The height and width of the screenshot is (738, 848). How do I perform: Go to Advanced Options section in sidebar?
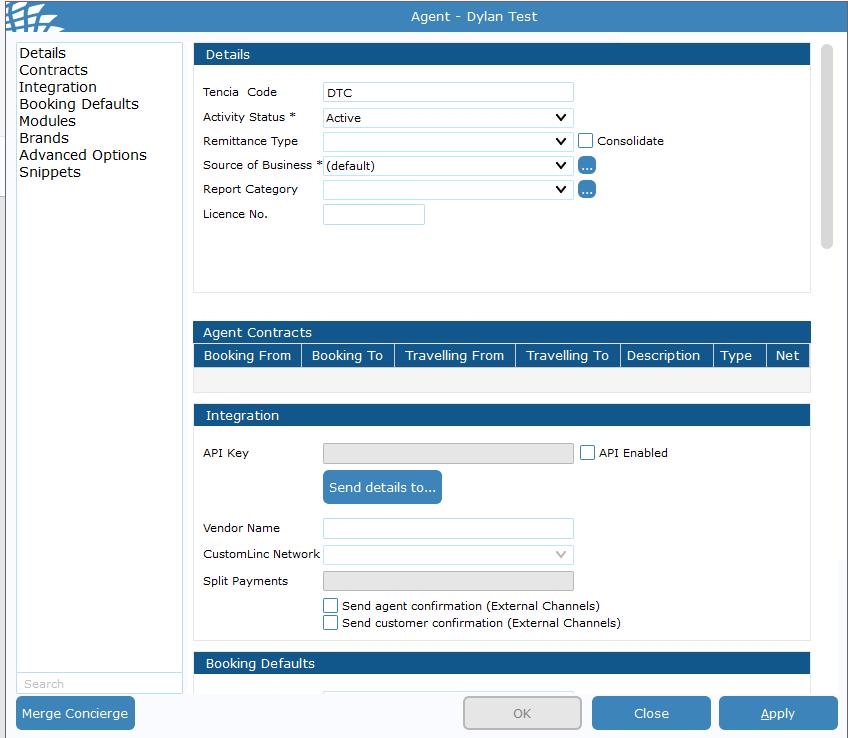pyautogui.click(x=83, y=155)
